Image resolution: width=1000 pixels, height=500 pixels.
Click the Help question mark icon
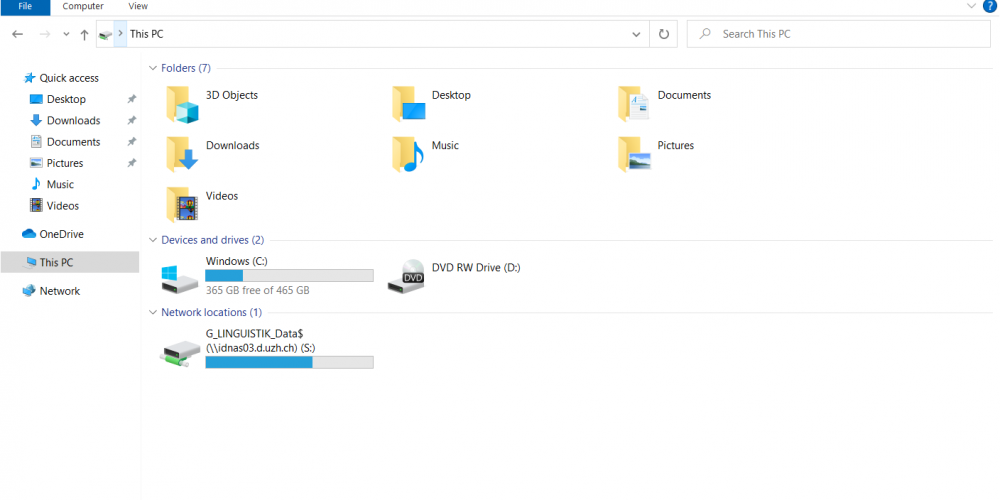point(990,6)
